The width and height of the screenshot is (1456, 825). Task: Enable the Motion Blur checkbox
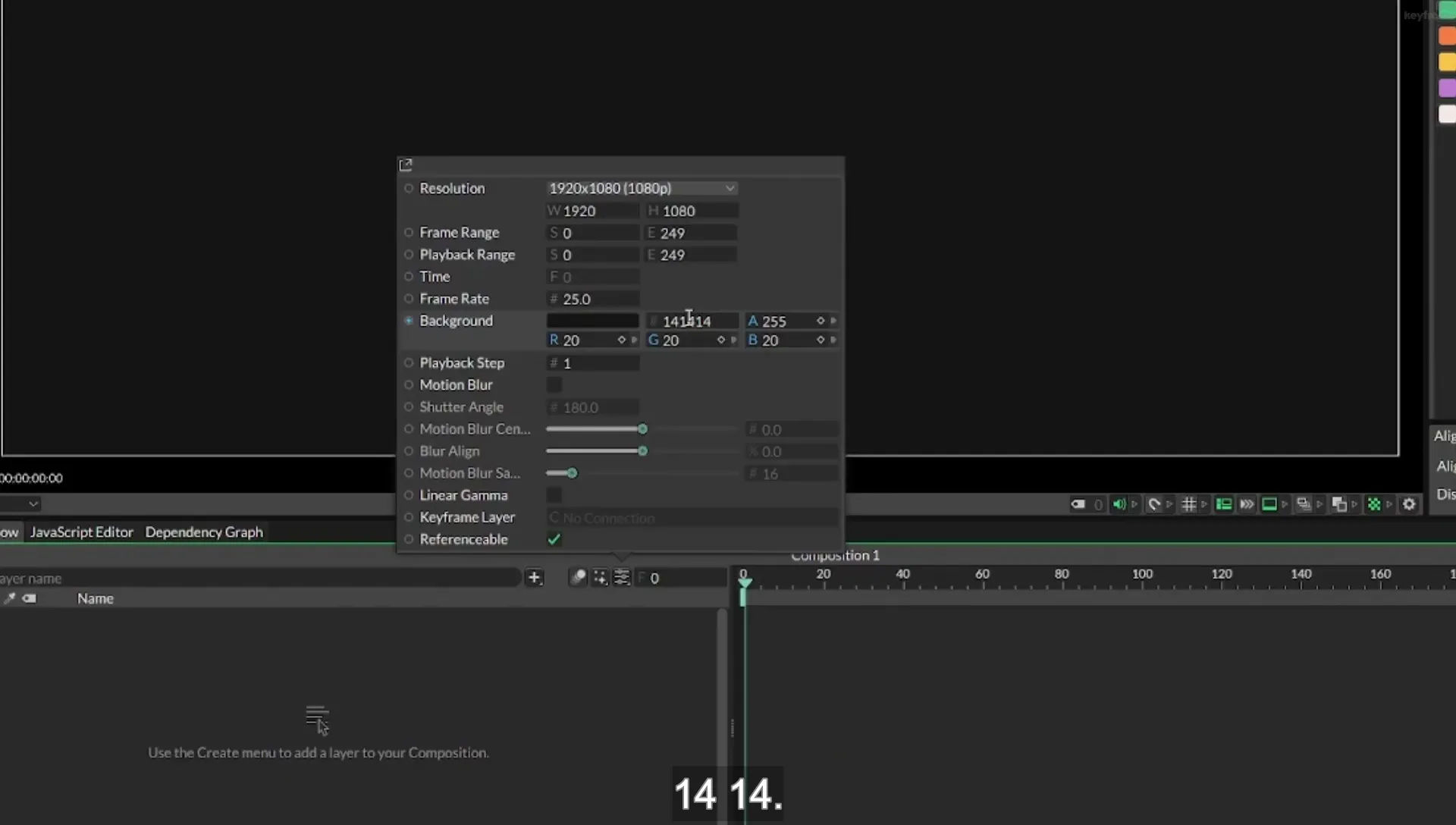point(554,385)
